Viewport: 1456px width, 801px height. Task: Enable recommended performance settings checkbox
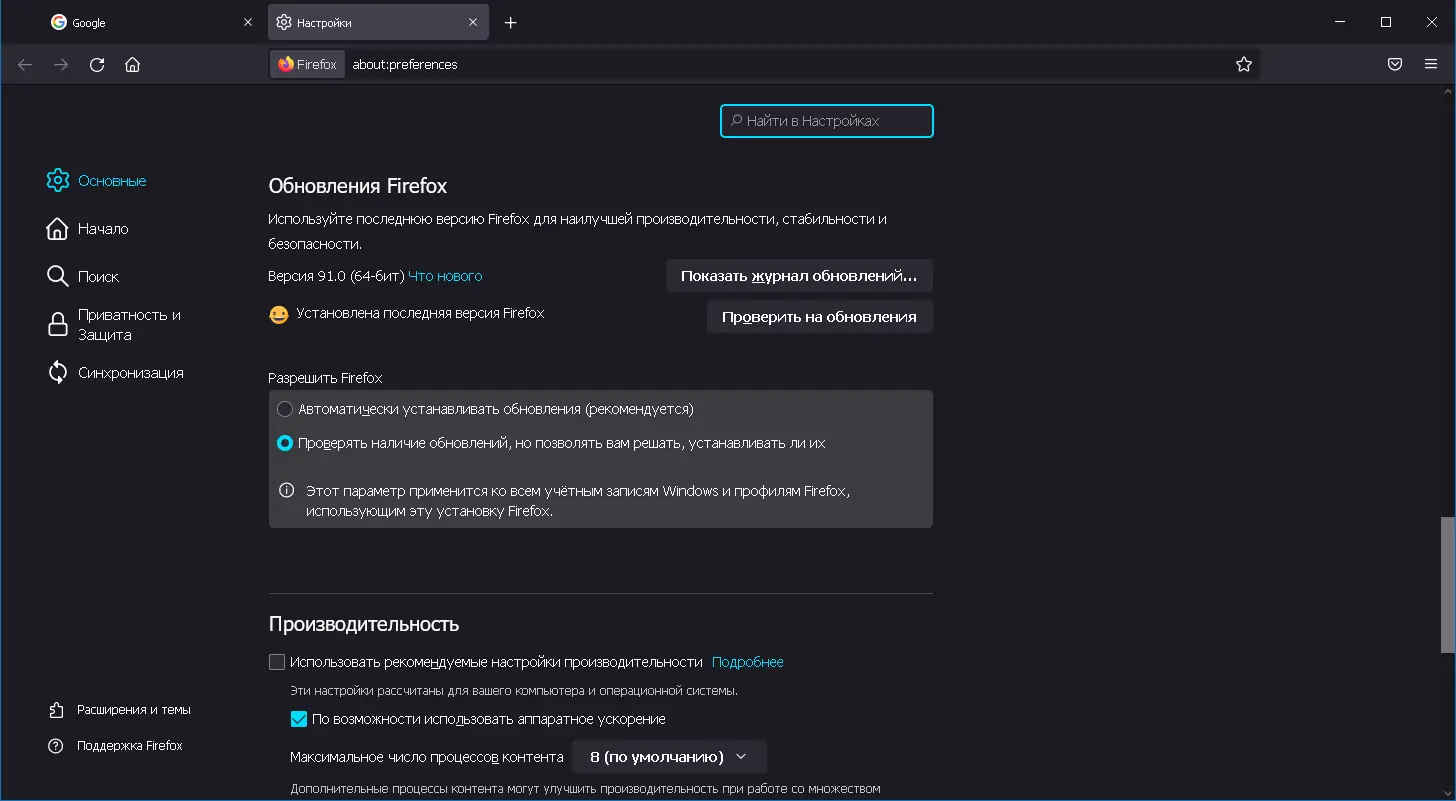276,661
